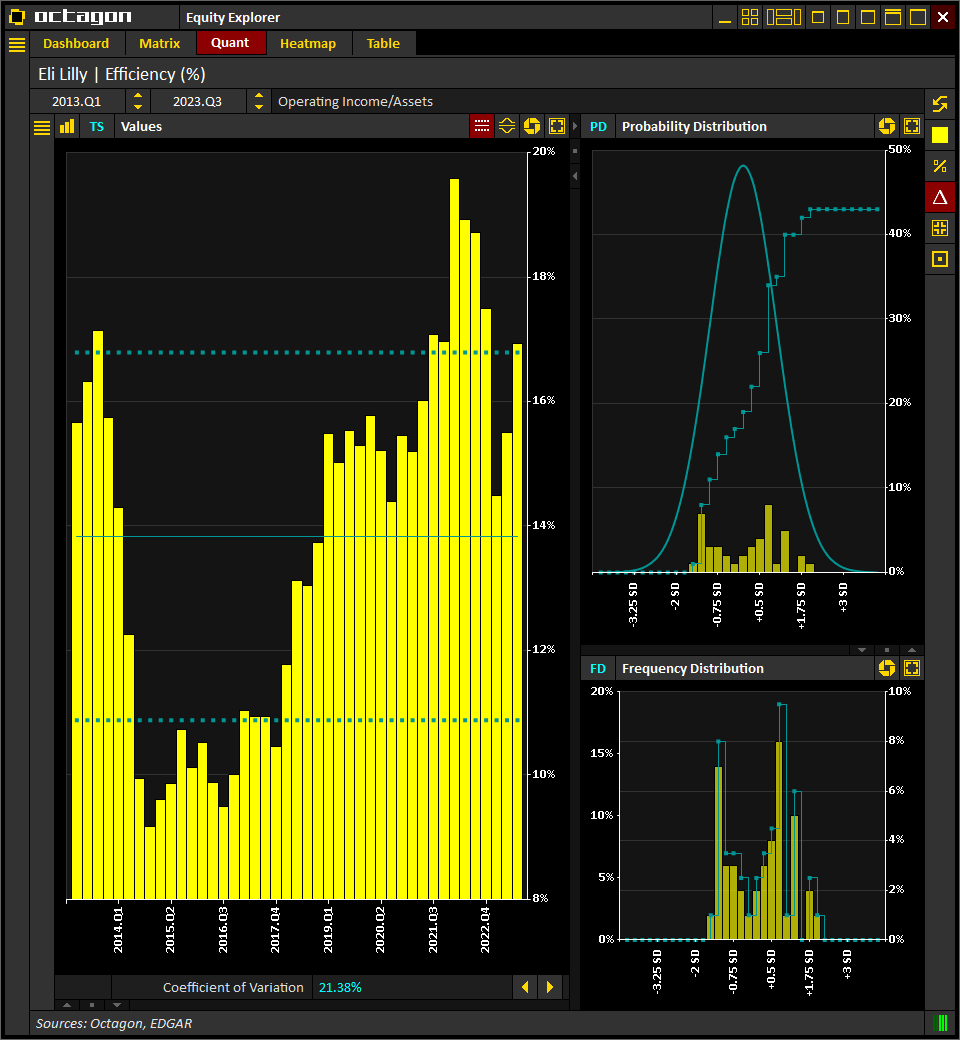Click the Eli Lilly | Efficiency (%) heading
Viewport: 960px width, 1040px height.
click(x=122, y=74)
